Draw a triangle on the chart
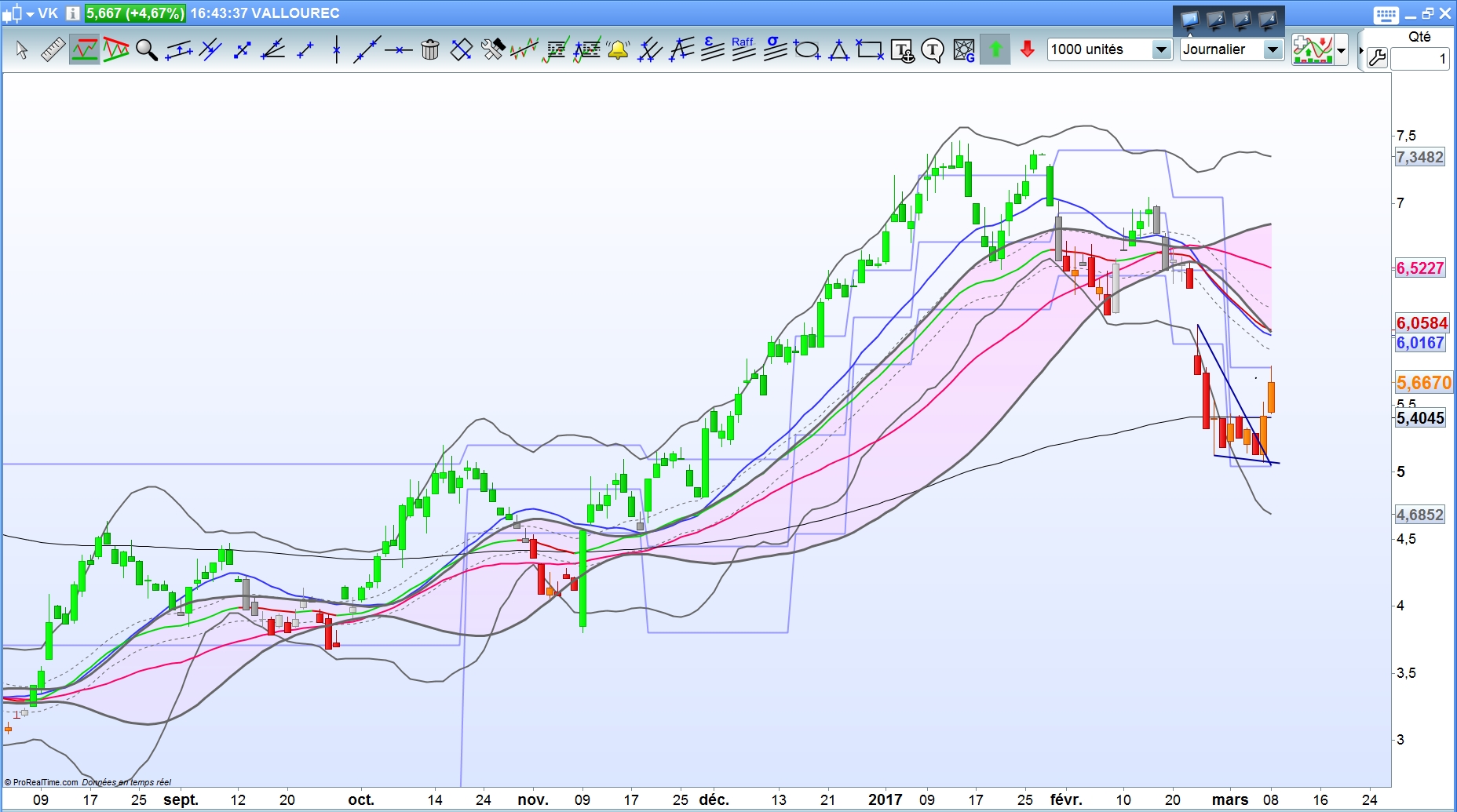 (x=839, y=50)
